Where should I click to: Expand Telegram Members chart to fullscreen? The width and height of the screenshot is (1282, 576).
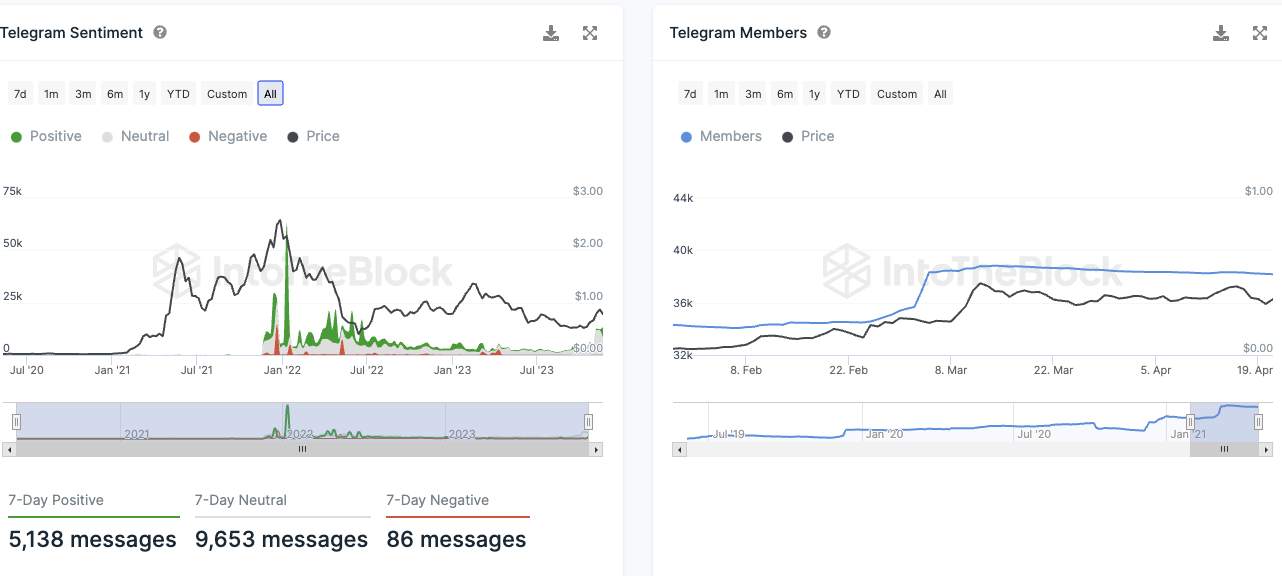[1260, 33]
